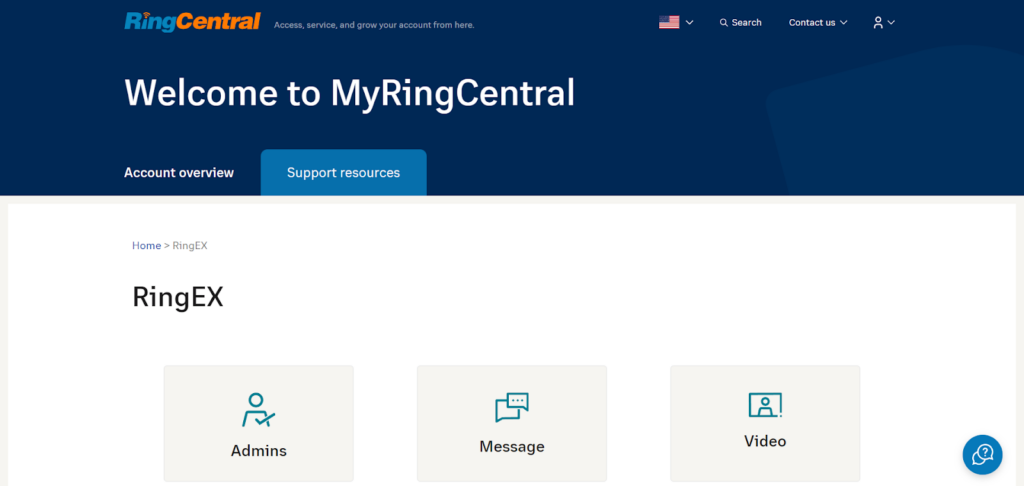Go to the Home breadcrumb link
Viewport: 1024px width, 486px height.
(x=146, y=245)
